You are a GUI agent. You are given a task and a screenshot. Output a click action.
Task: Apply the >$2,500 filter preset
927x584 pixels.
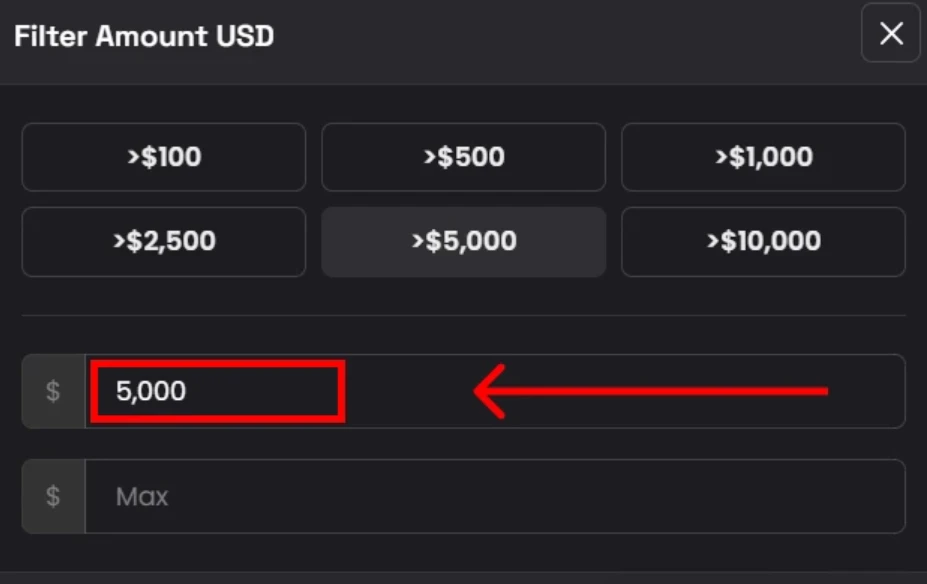pos(163,241)
